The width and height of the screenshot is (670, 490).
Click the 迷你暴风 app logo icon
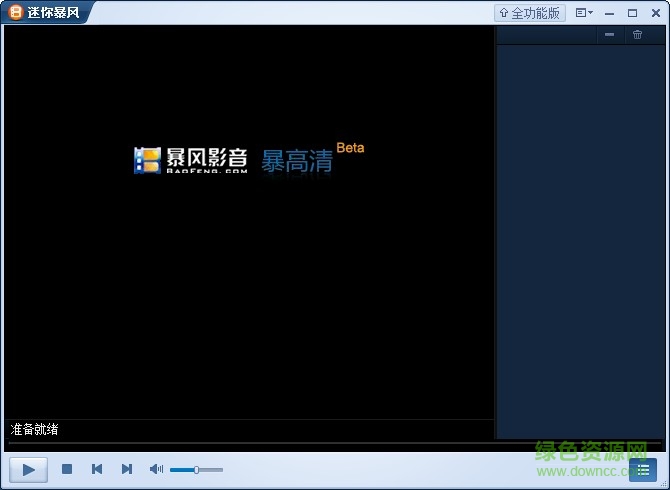tap(16, 12)
